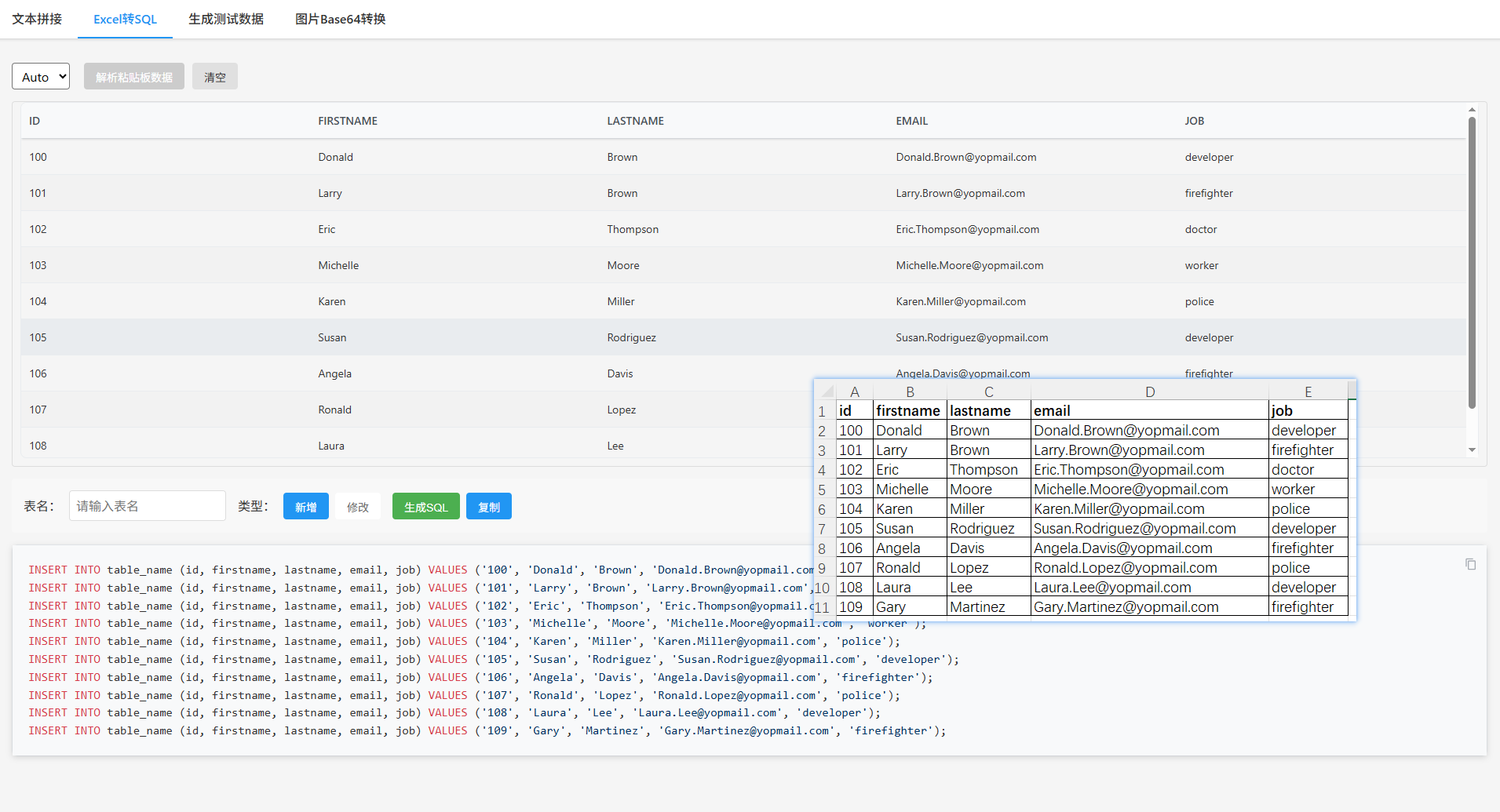Click the table scrollbar up arrow
The image size is (1500, 812).
coord(1472,110)
